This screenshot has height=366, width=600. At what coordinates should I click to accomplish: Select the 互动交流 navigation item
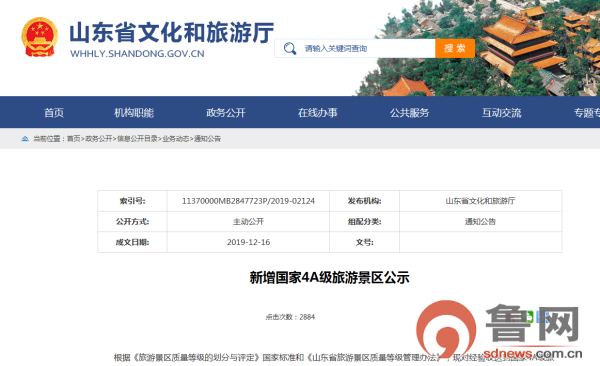click(x=501, y=113)
